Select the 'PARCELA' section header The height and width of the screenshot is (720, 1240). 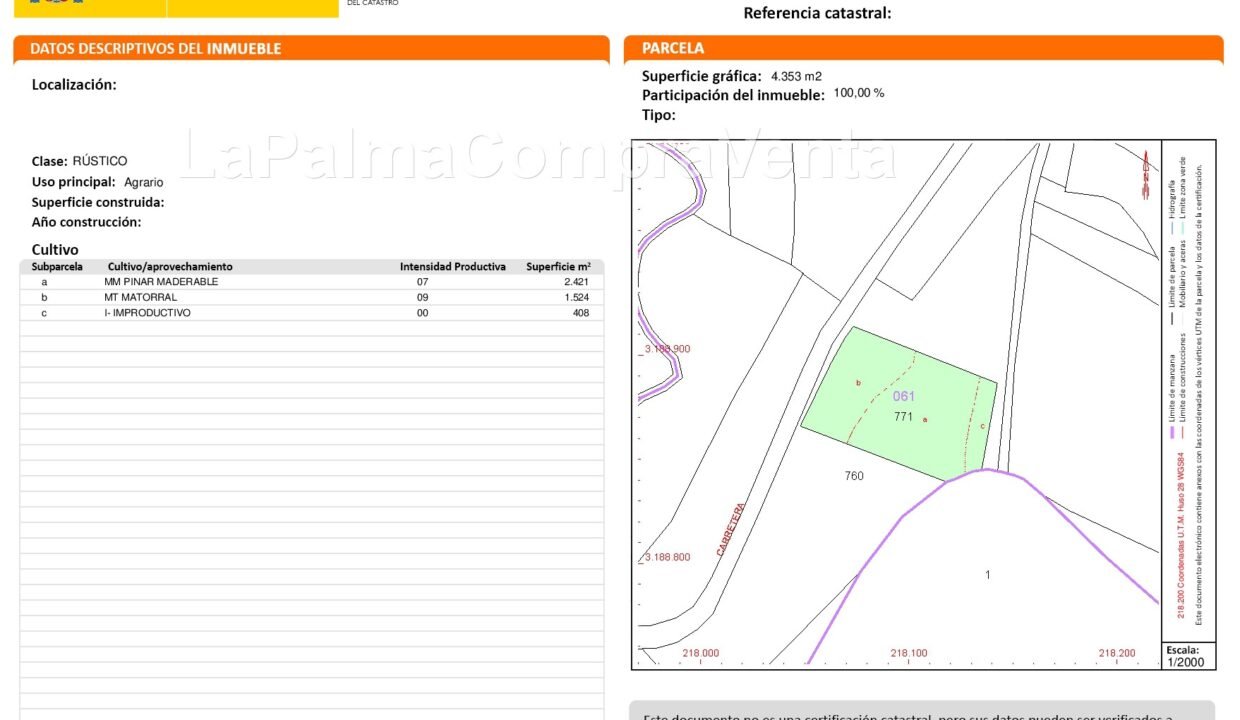[x=673, y=48]
